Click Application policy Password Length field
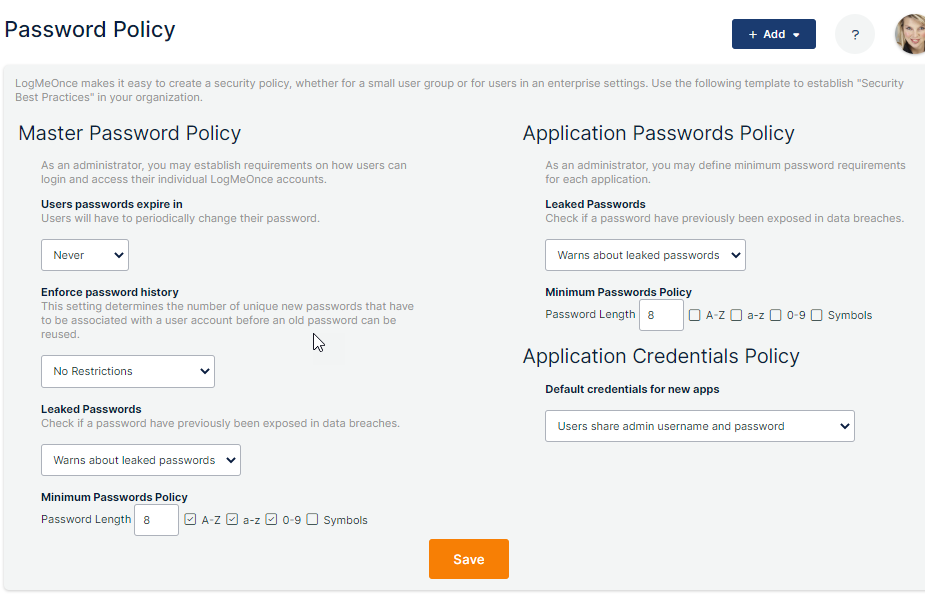The image size is (925, 598). click(661, 315)
